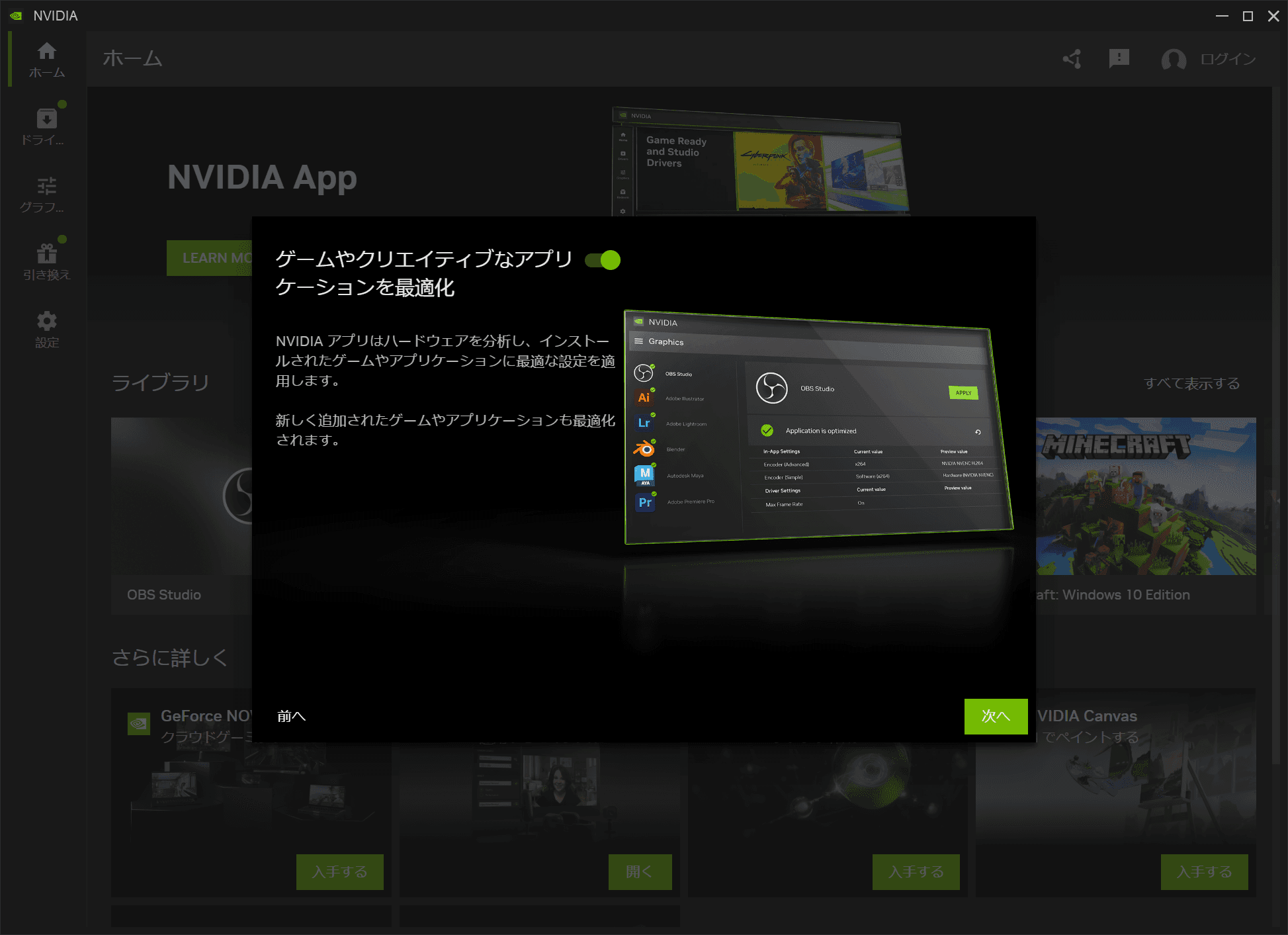Close the NVIDIA window
1288x935 pixels.
click(x=1273, y=16)
